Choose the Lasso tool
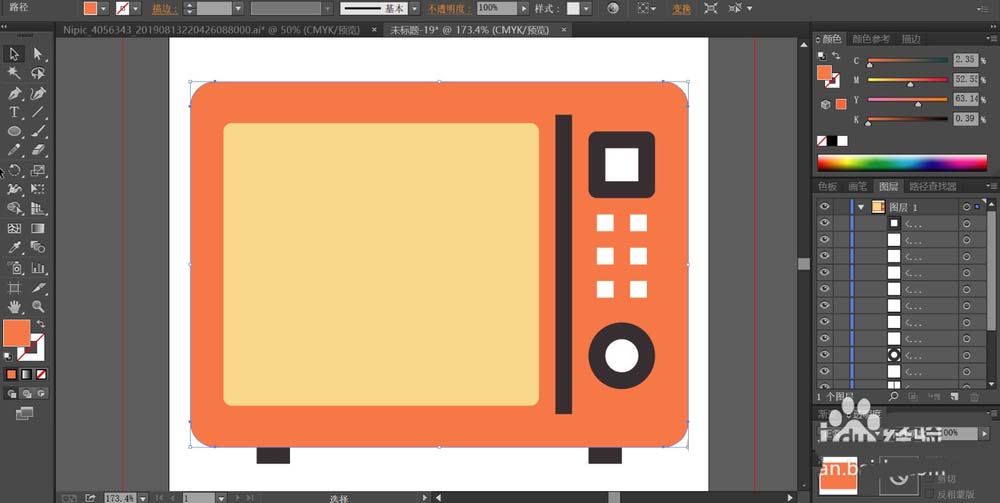 pyautogui.click(x=38, y=73)
